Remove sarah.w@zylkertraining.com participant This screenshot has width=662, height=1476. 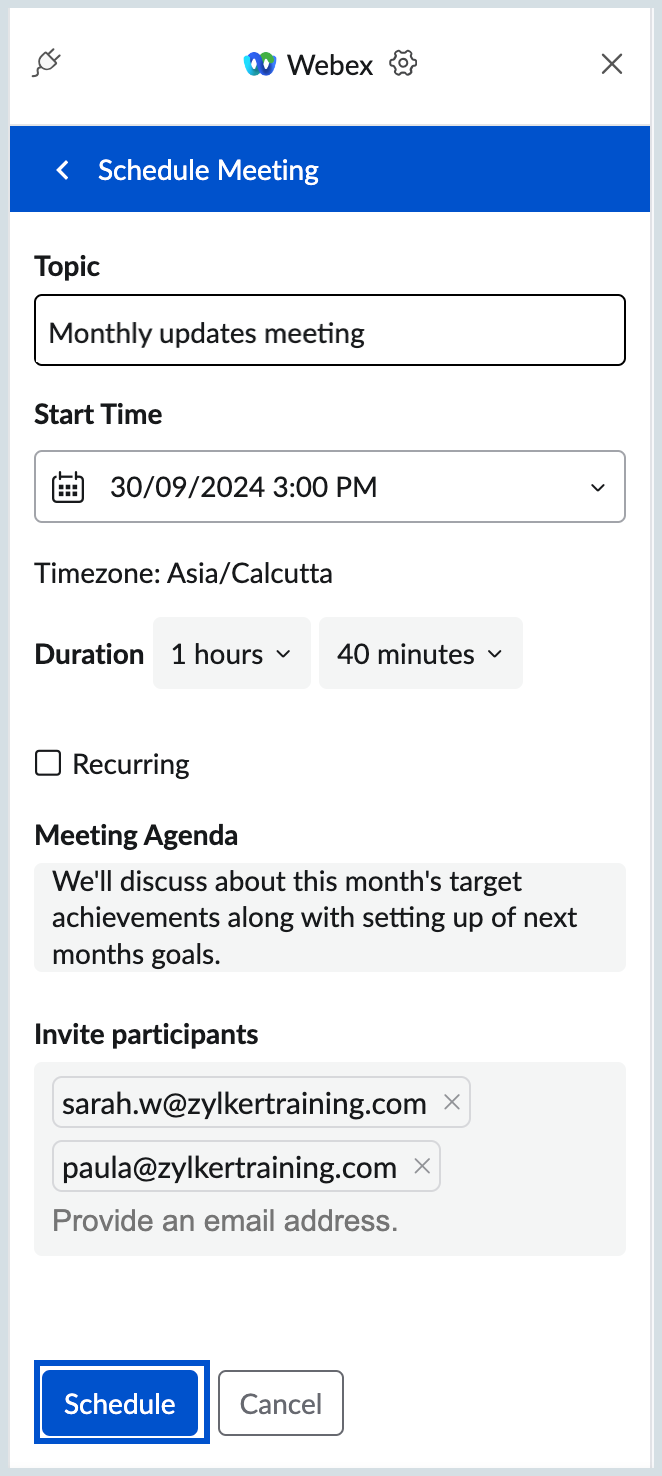point(452,1102)
